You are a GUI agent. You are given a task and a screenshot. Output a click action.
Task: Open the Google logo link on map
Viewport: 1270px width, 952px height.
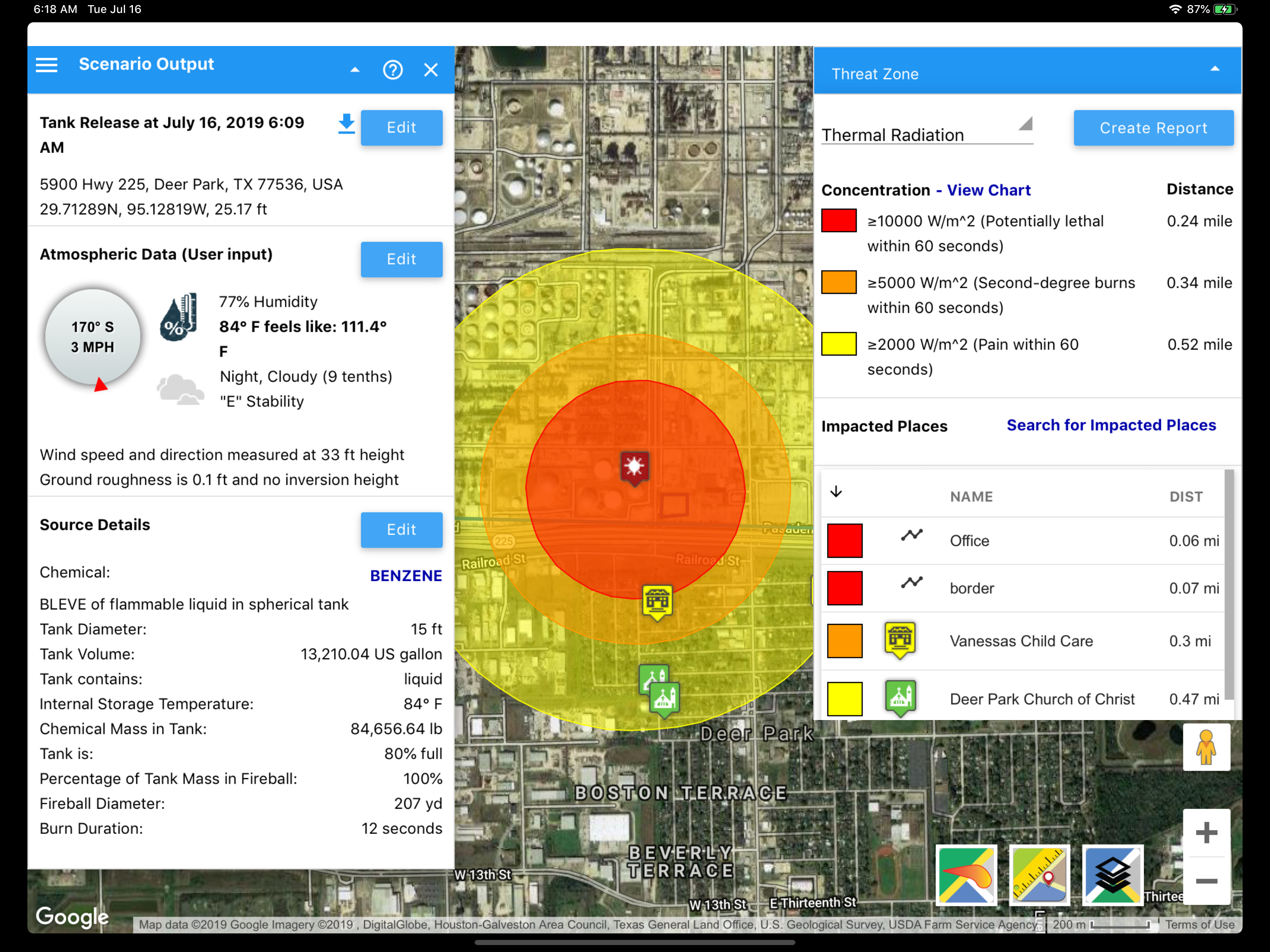pyautogui.click(x=73, y=917)
